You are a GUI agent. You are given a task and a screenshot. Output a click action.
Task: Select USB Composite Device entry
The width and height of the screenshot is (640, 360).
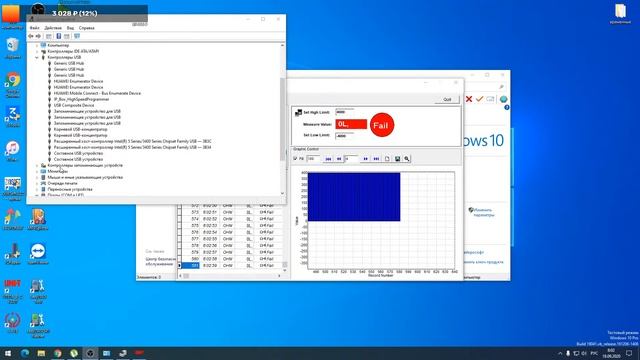pyautogui.click(x=74, y=105)
